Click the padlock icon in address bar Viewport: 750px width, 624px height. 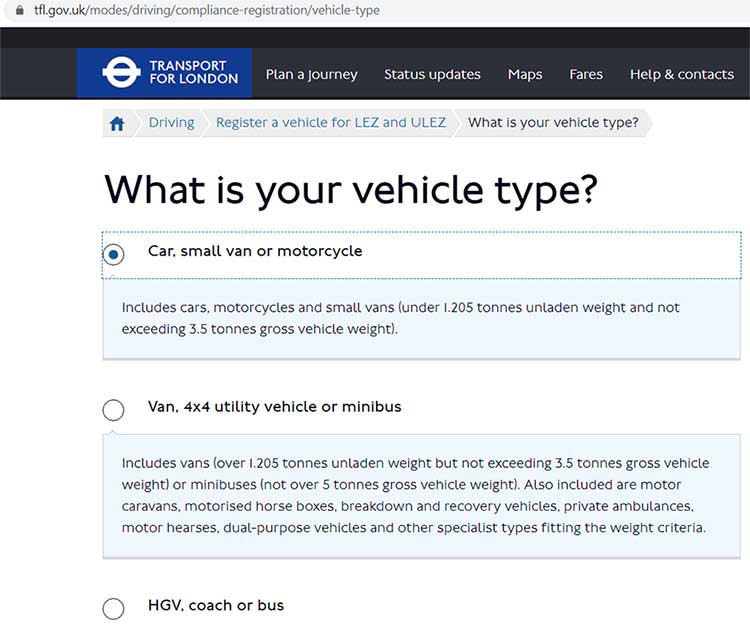(20, 10)
